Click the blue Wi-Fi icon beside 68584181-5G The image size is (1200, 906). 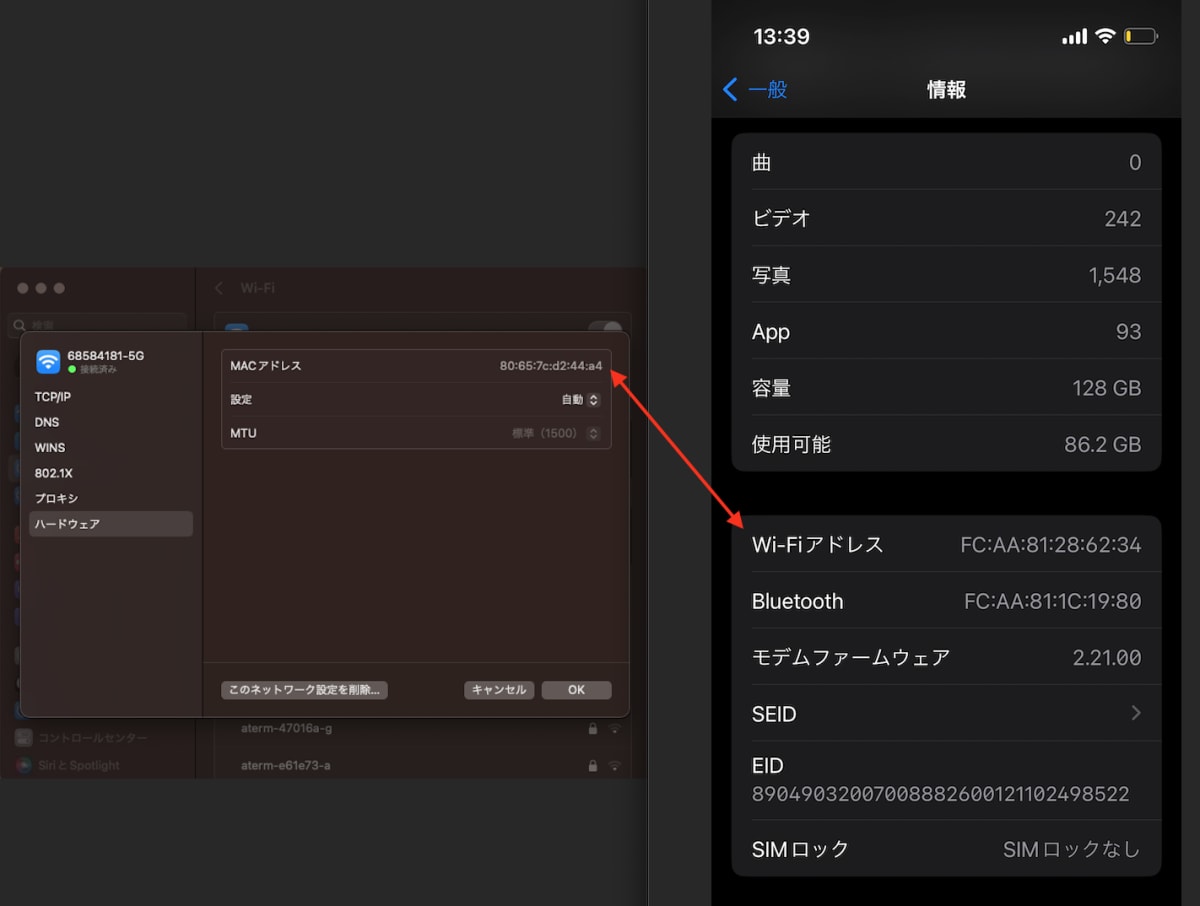48,361
